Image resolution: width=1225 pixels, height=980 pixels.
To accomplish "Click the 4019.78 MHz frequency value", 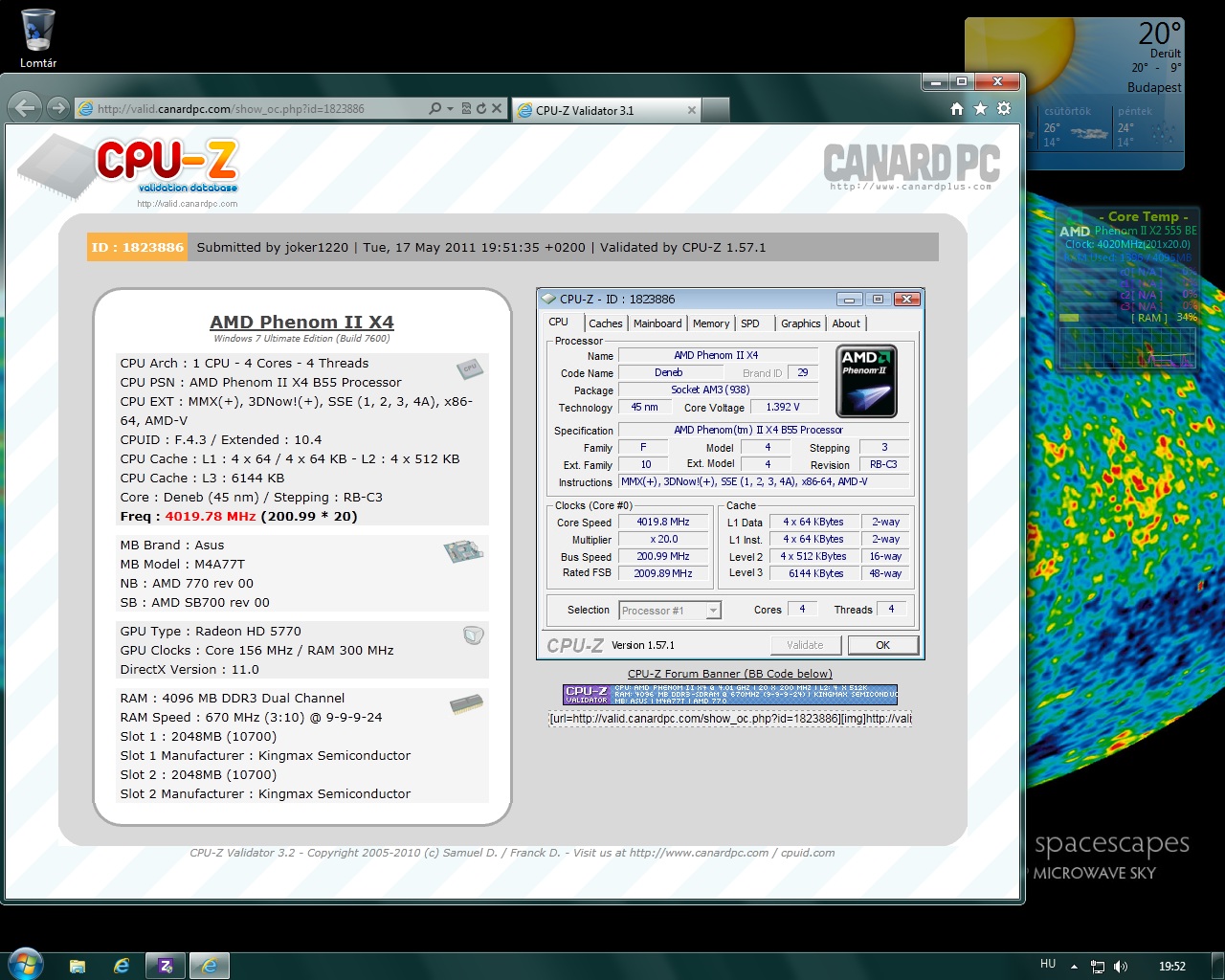I will click(211, 516).
